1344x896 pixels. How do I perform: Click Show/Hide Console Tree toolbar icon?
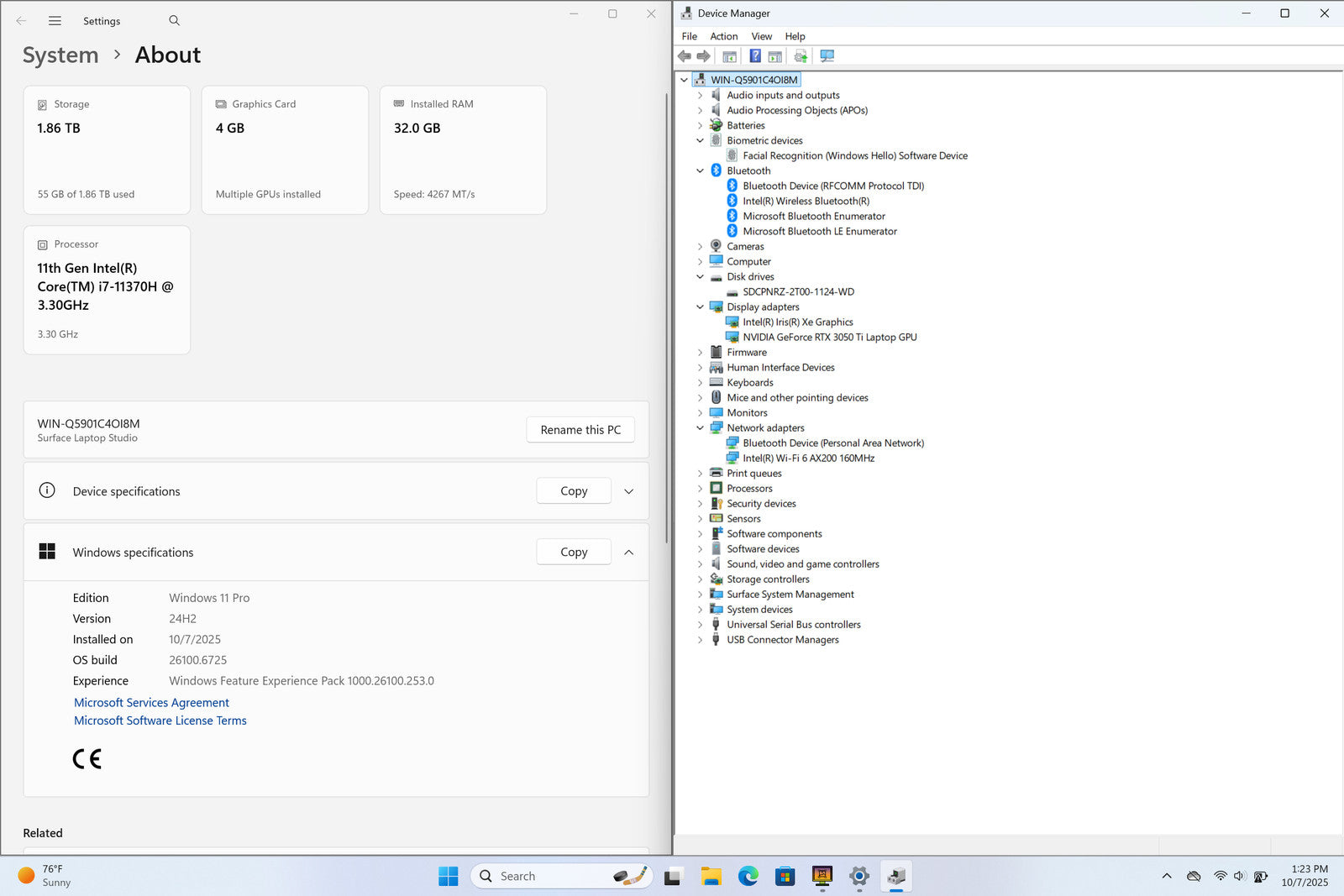point(729,56)
